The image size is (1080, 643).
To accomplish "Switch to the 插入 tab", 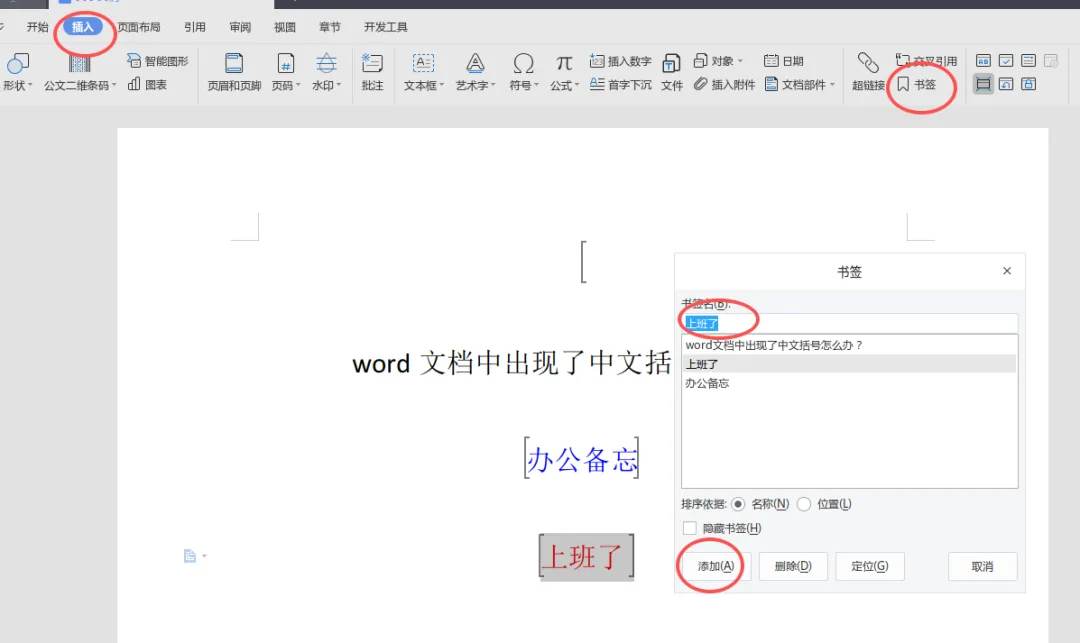I will point(83,27).
